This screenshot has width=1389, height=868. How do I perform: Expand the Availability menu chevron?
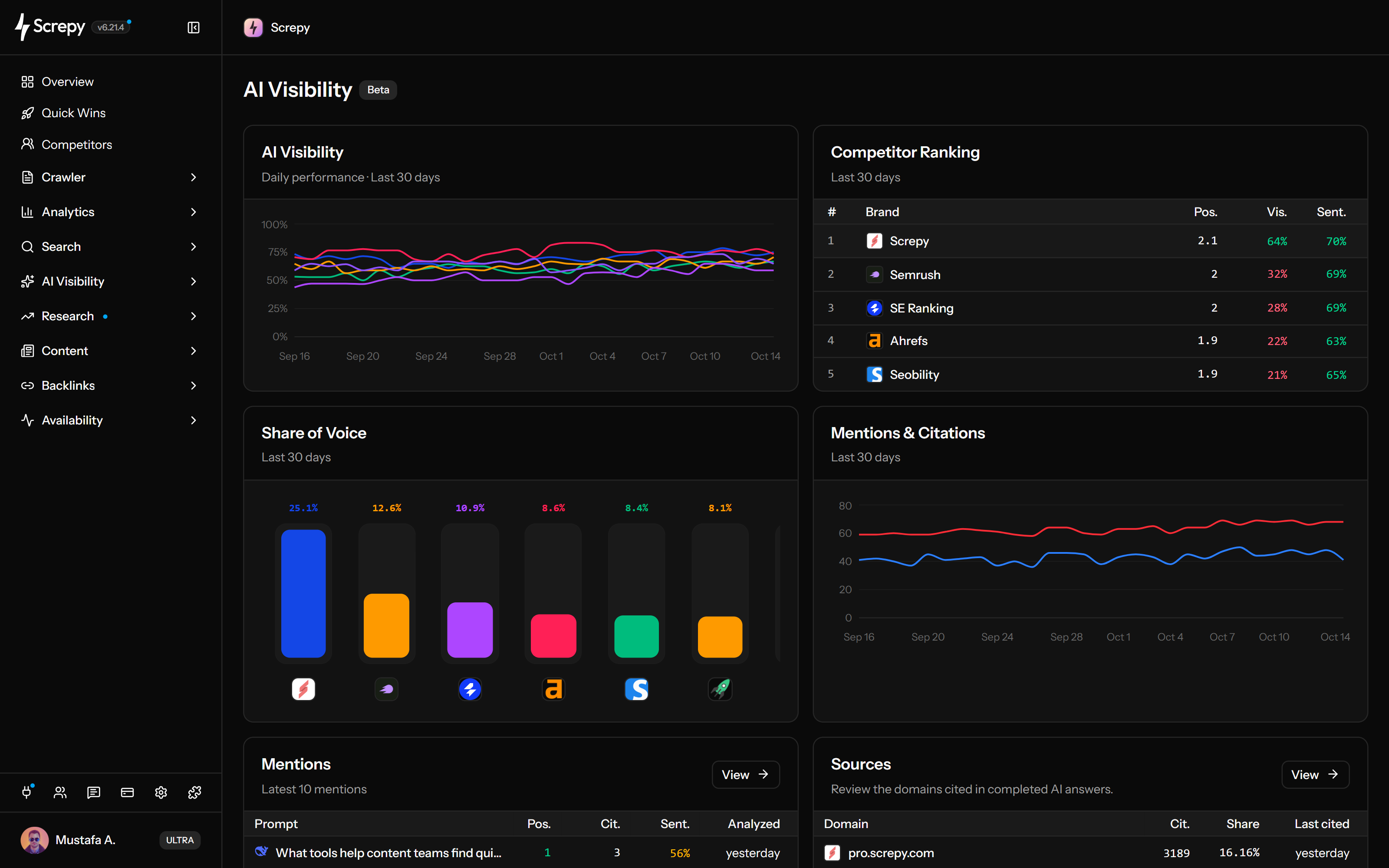pyautogui.click(x=194, y=420)
